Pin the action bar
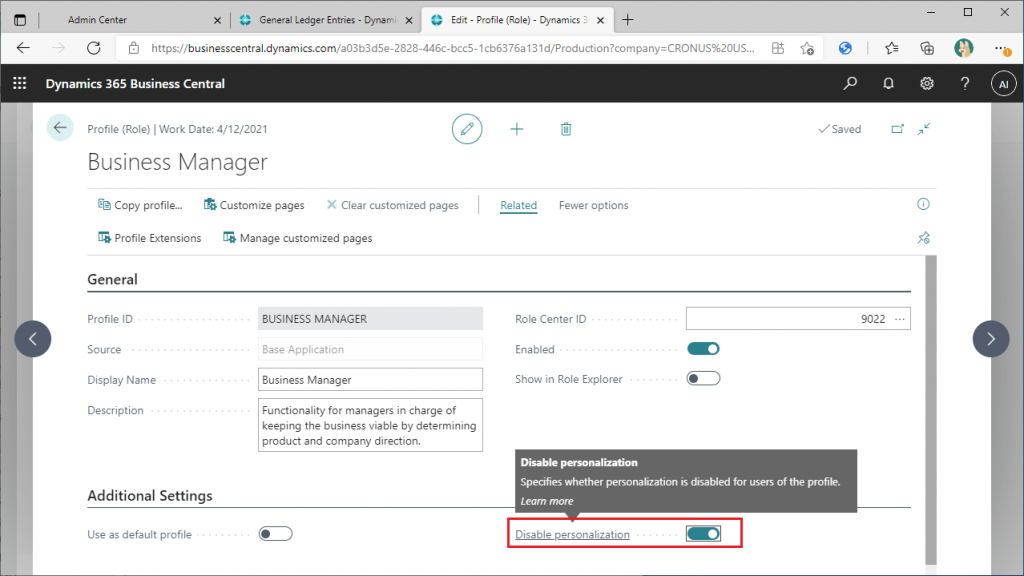 coord(923,238)
